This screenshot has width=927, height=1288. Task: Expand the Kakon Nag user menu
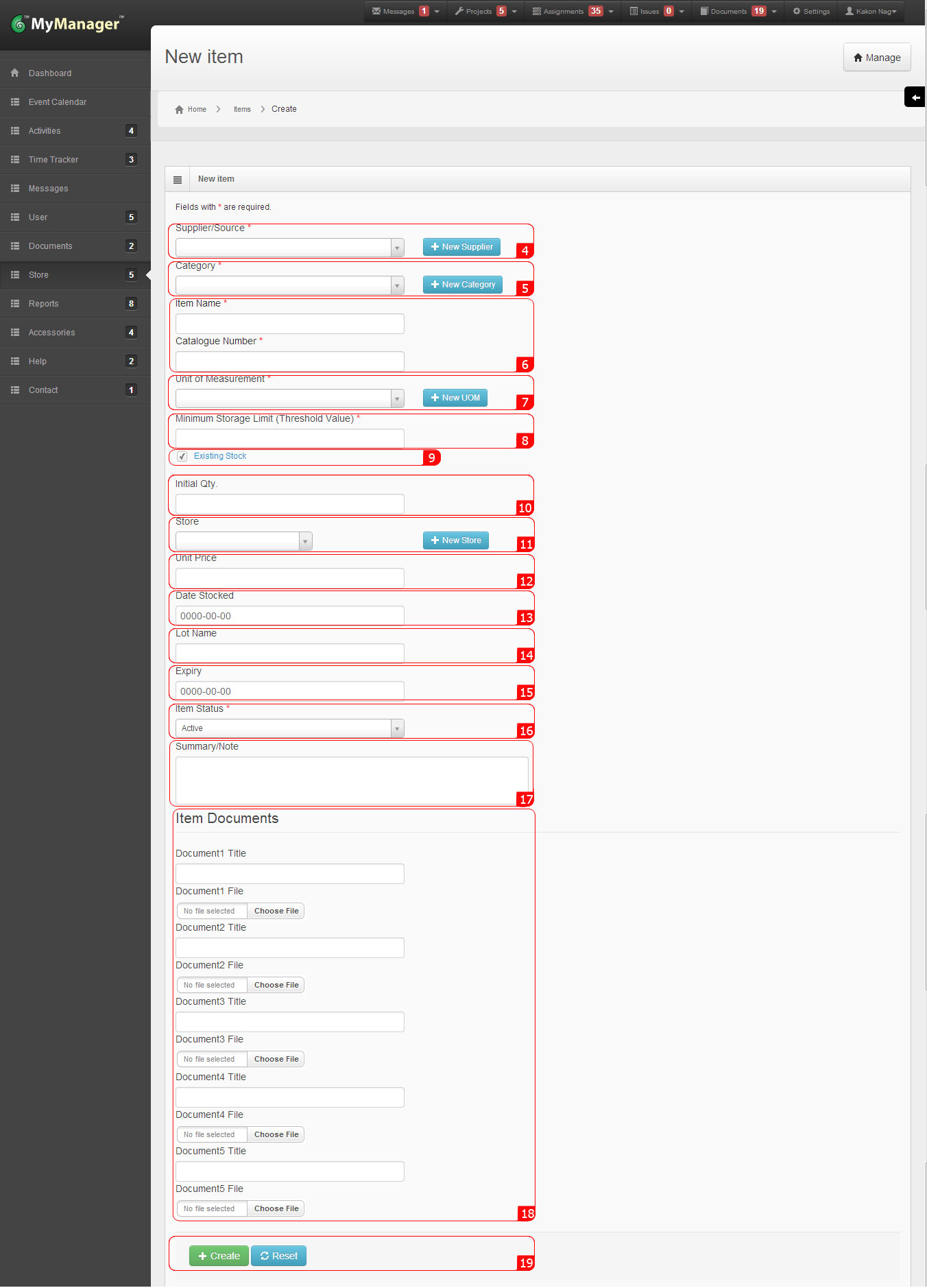(871, 12)
